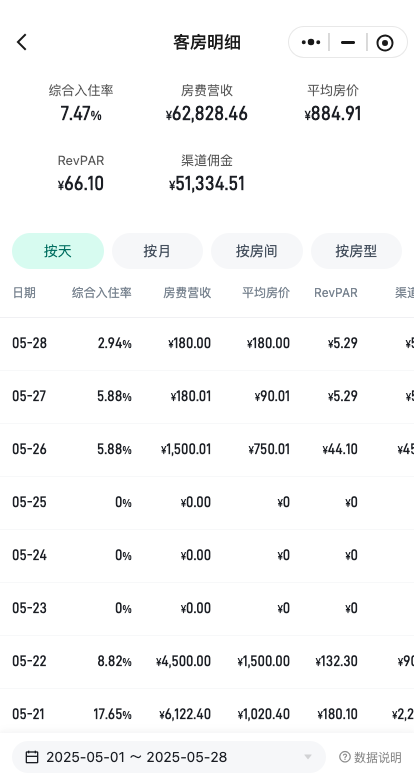Tap the calendar icon beside date range

pyautogui.click(x=32, y=757)
